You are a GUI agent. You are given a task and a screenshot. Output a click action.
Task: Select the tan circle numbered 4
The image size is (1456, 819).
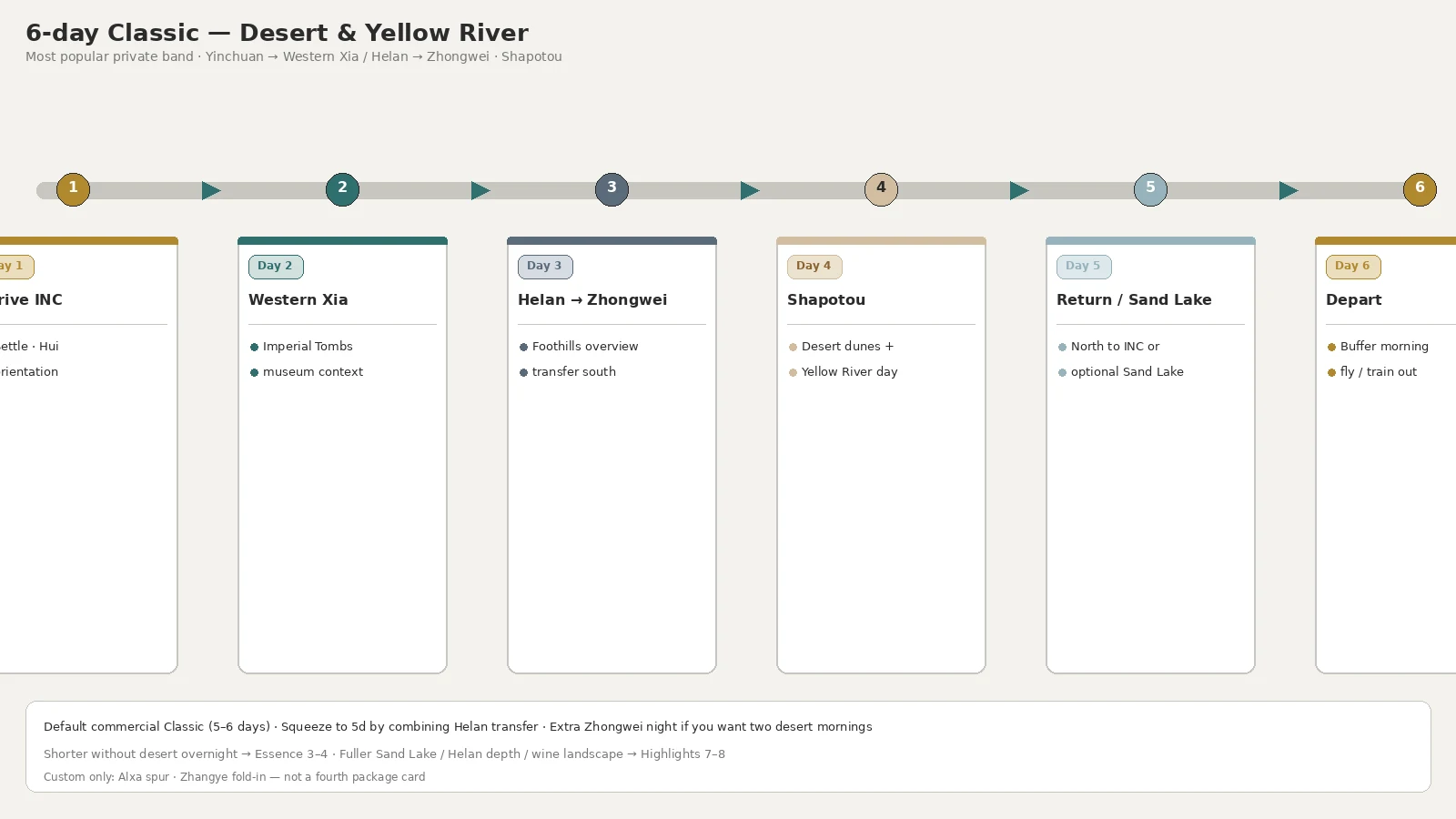(x=881, y=189)
